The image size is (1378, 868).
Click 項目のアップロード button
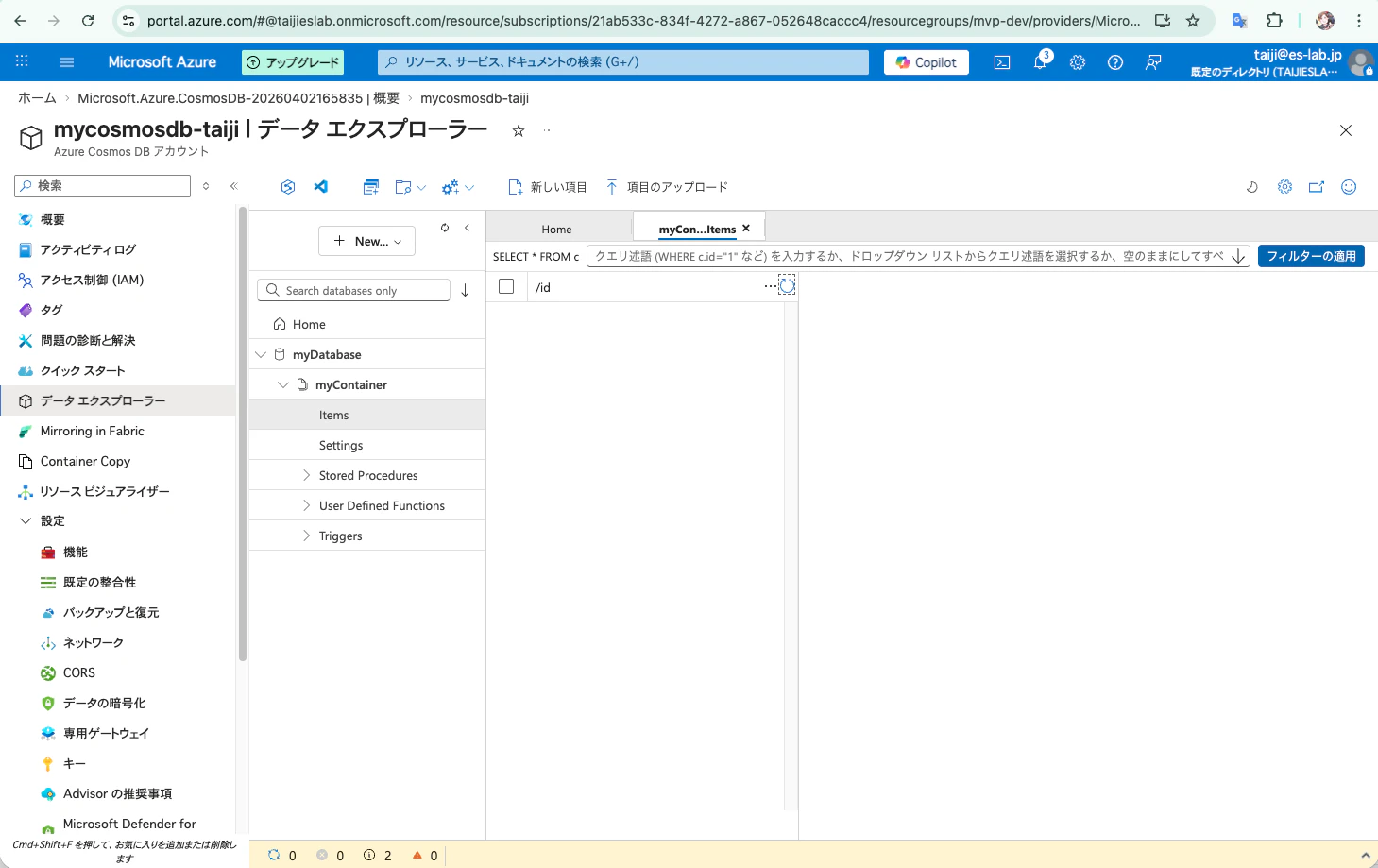667,187
